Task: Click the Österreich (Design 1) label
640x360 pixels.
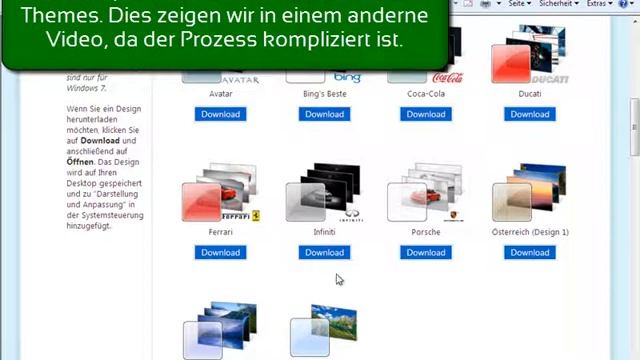Action: (530, 232)
